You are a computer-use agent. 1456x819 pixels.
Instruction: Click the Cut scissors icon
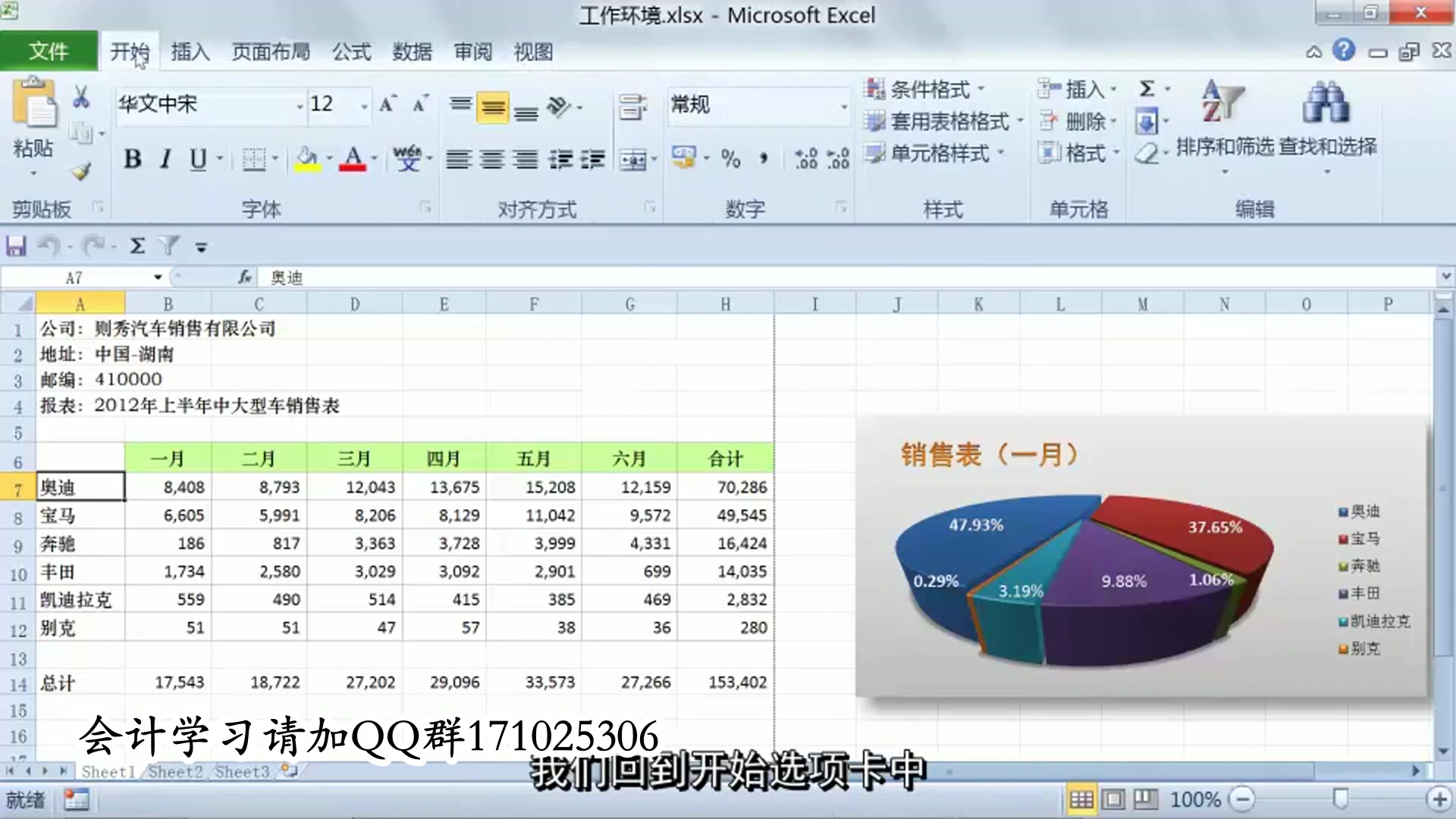[x=81, y=98]
